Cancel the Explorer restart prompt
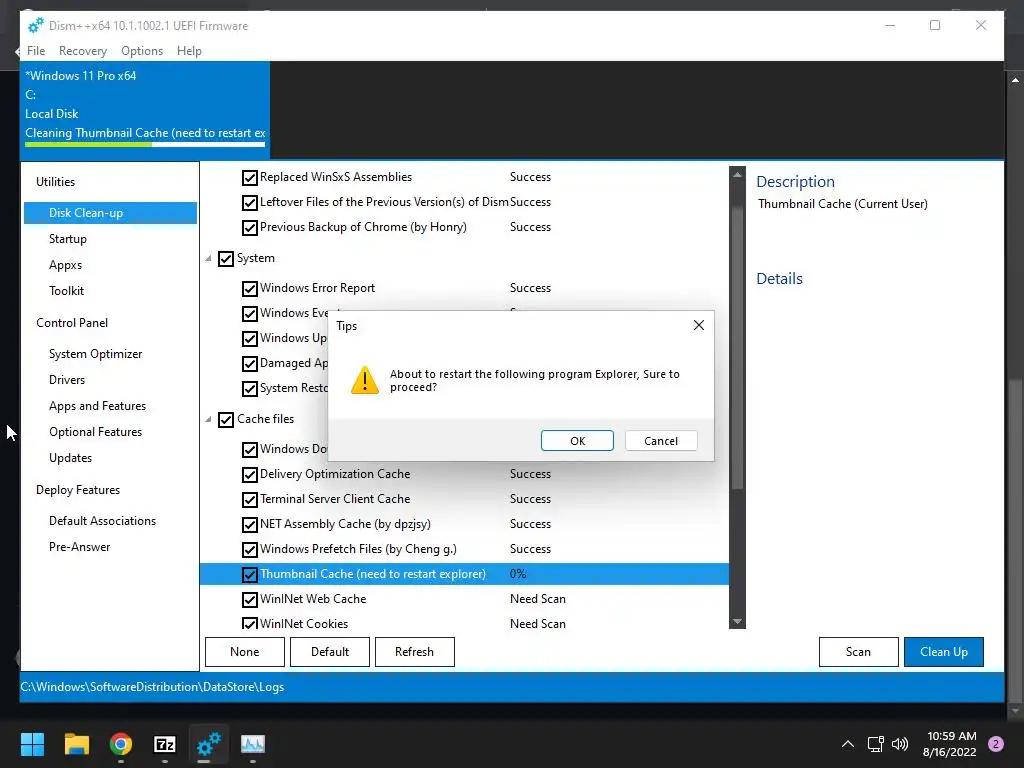 pos(661,441)
